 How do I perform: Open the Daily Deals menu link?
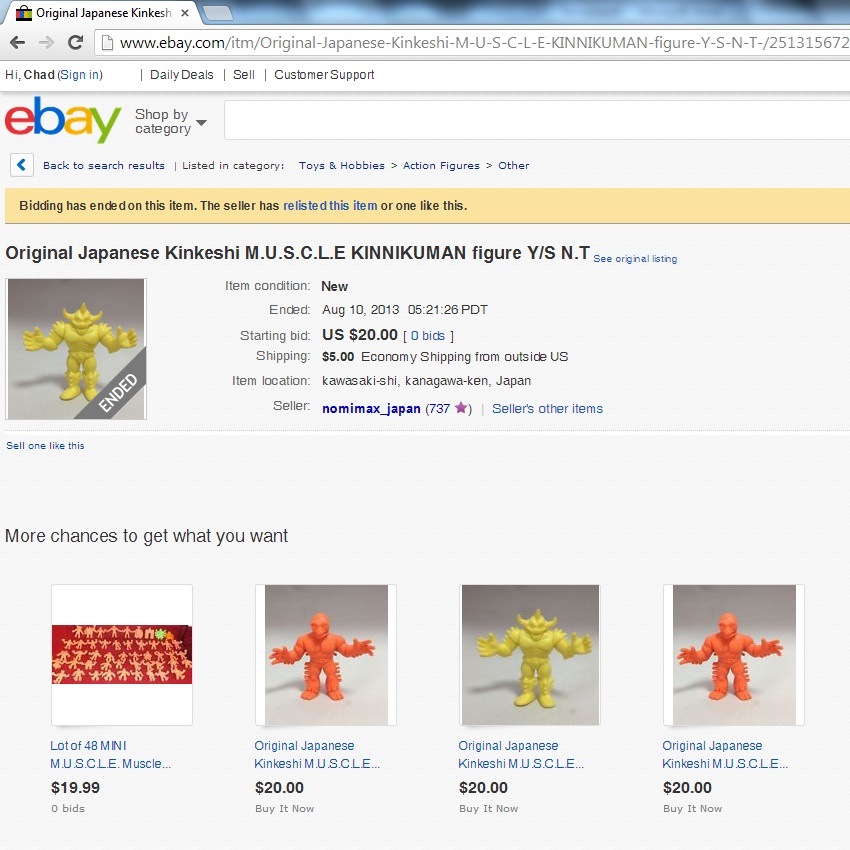(182, 75)
